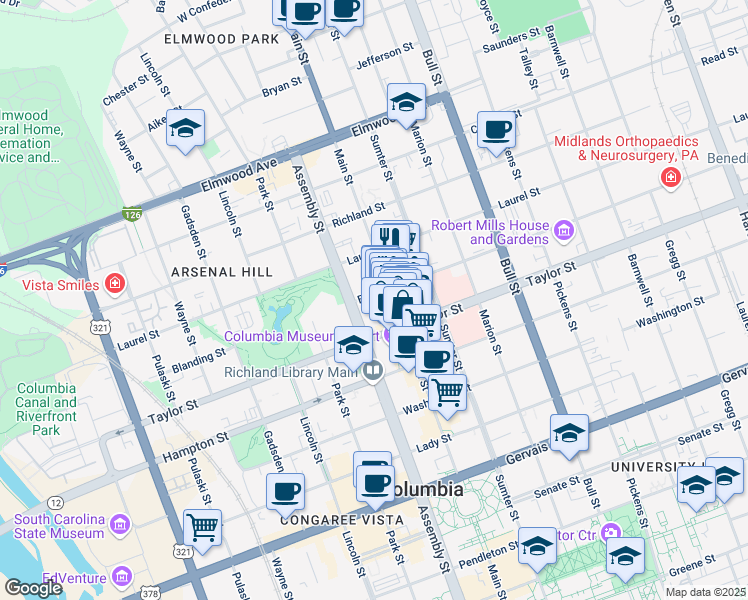Image resolution: width=748 pixels, height=600 pixels.
Task: Select the ARSENAL HILL neighborhood label
Action: point(222,272)
